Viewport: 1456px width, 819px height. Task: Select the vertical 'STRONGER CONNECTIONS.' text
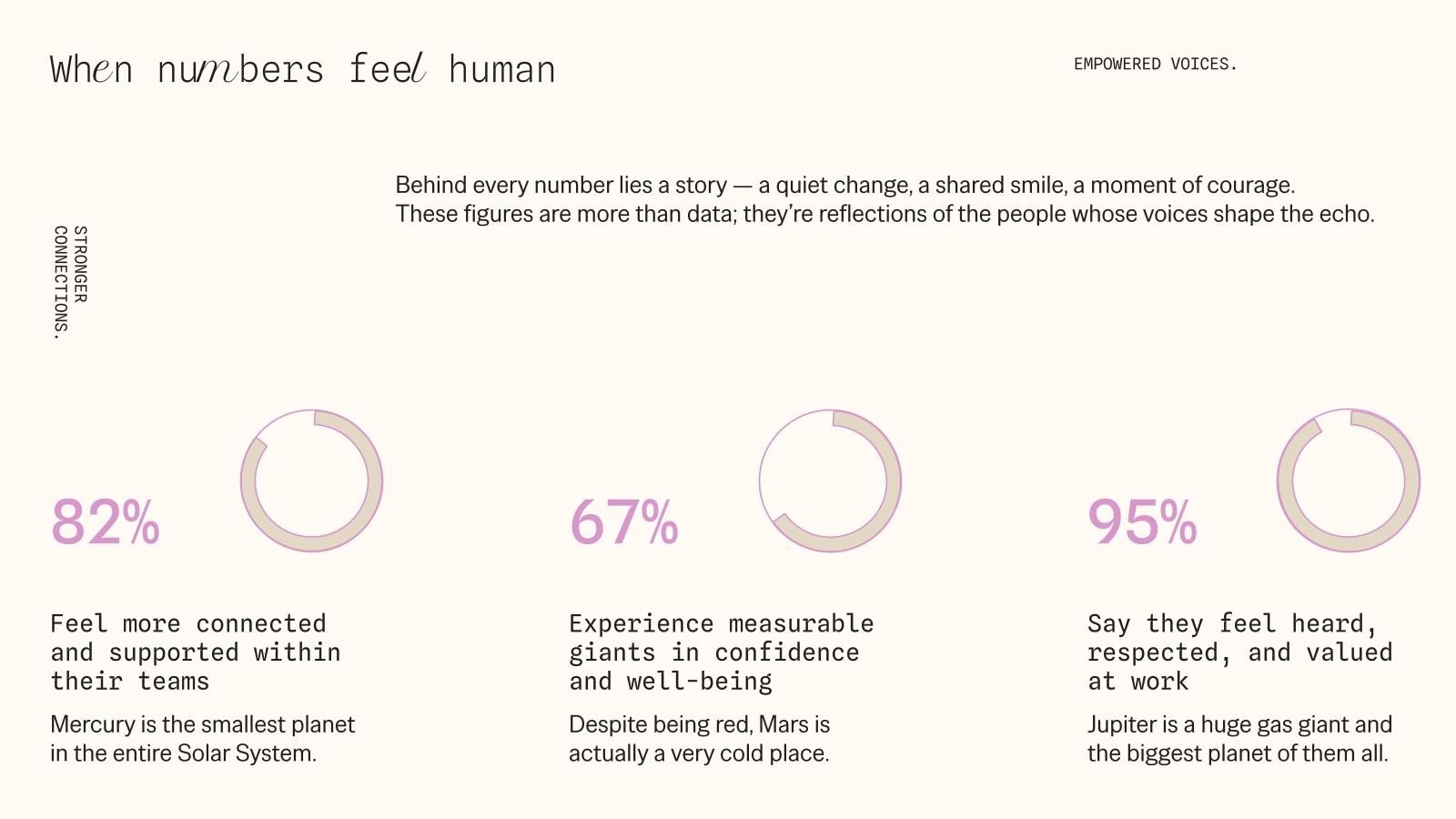70,282
